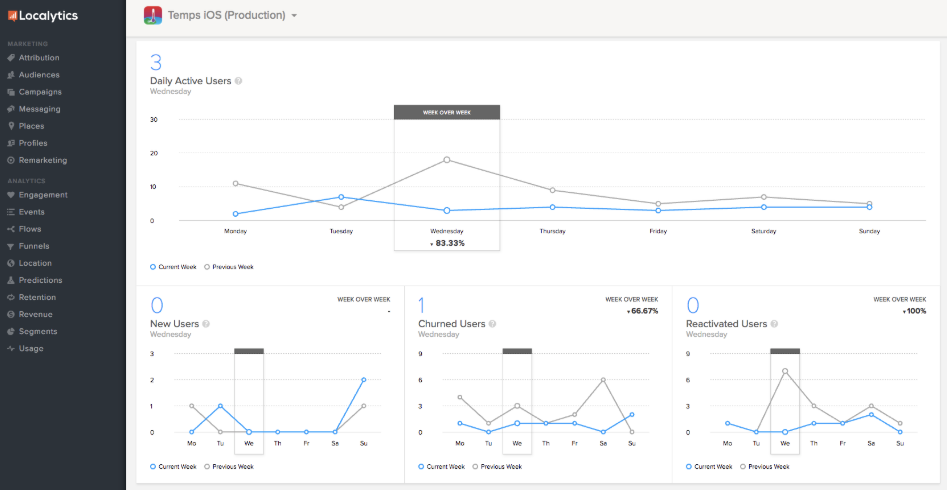Click Current Week Sunday point in New Users chart

pyautogui.click(x=364, y=379)
